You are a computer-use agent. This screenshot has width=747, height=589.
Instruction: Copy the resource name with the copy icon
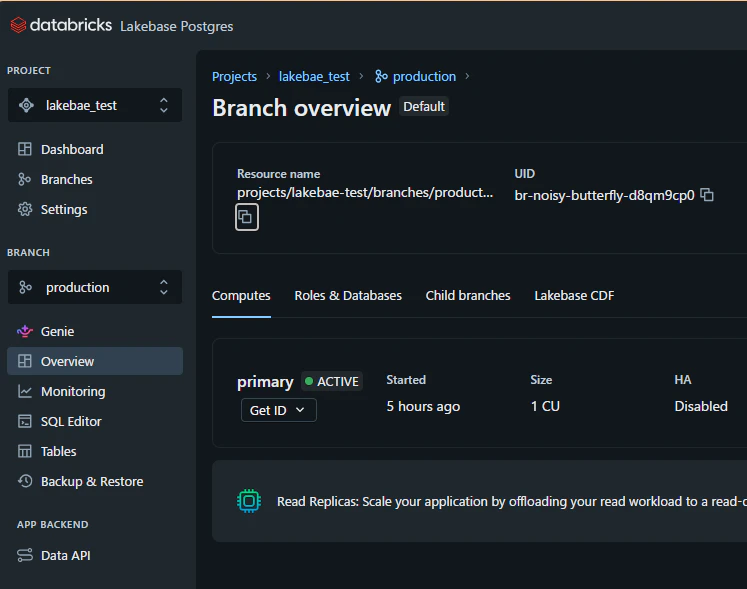click(x=247, y=217)
